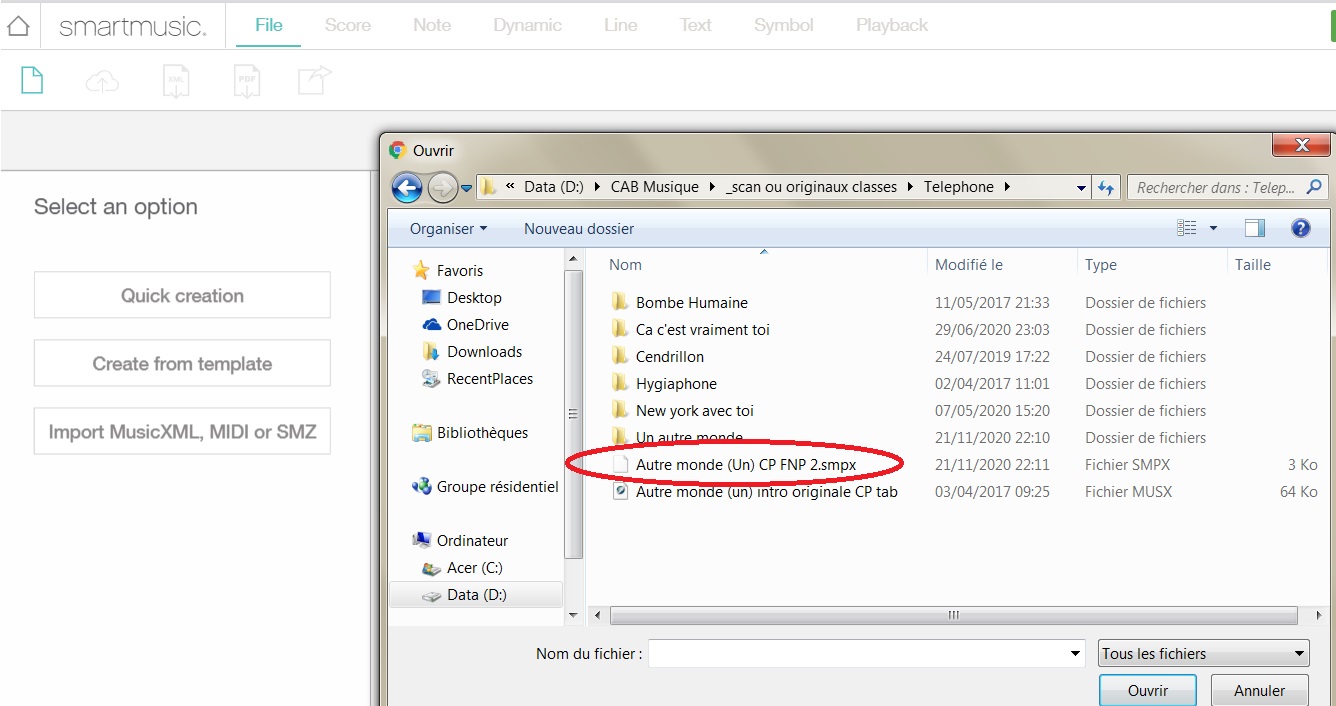Click the SmartMusic home icon

[x=18, y=26]
